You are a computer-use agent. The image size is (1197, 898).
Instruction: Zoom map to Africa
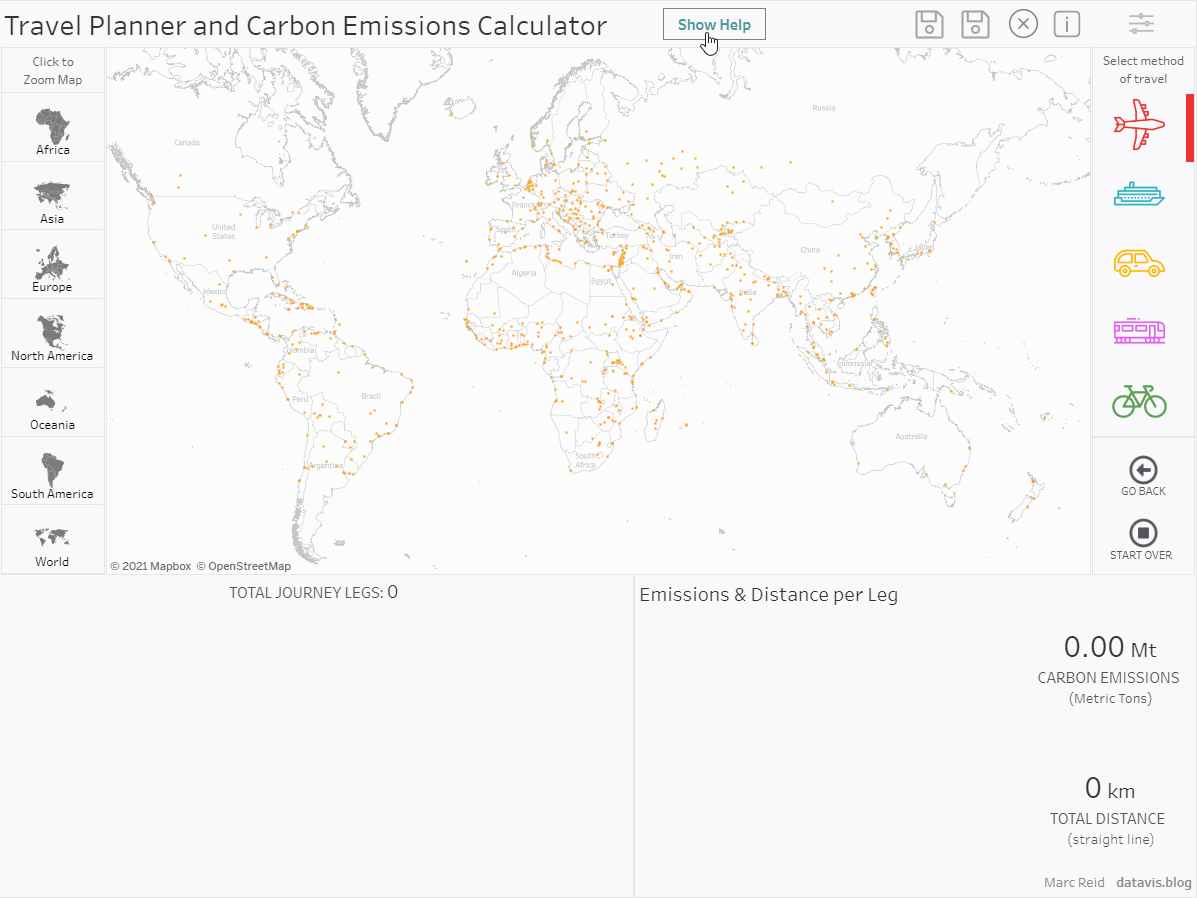point(53,128)
